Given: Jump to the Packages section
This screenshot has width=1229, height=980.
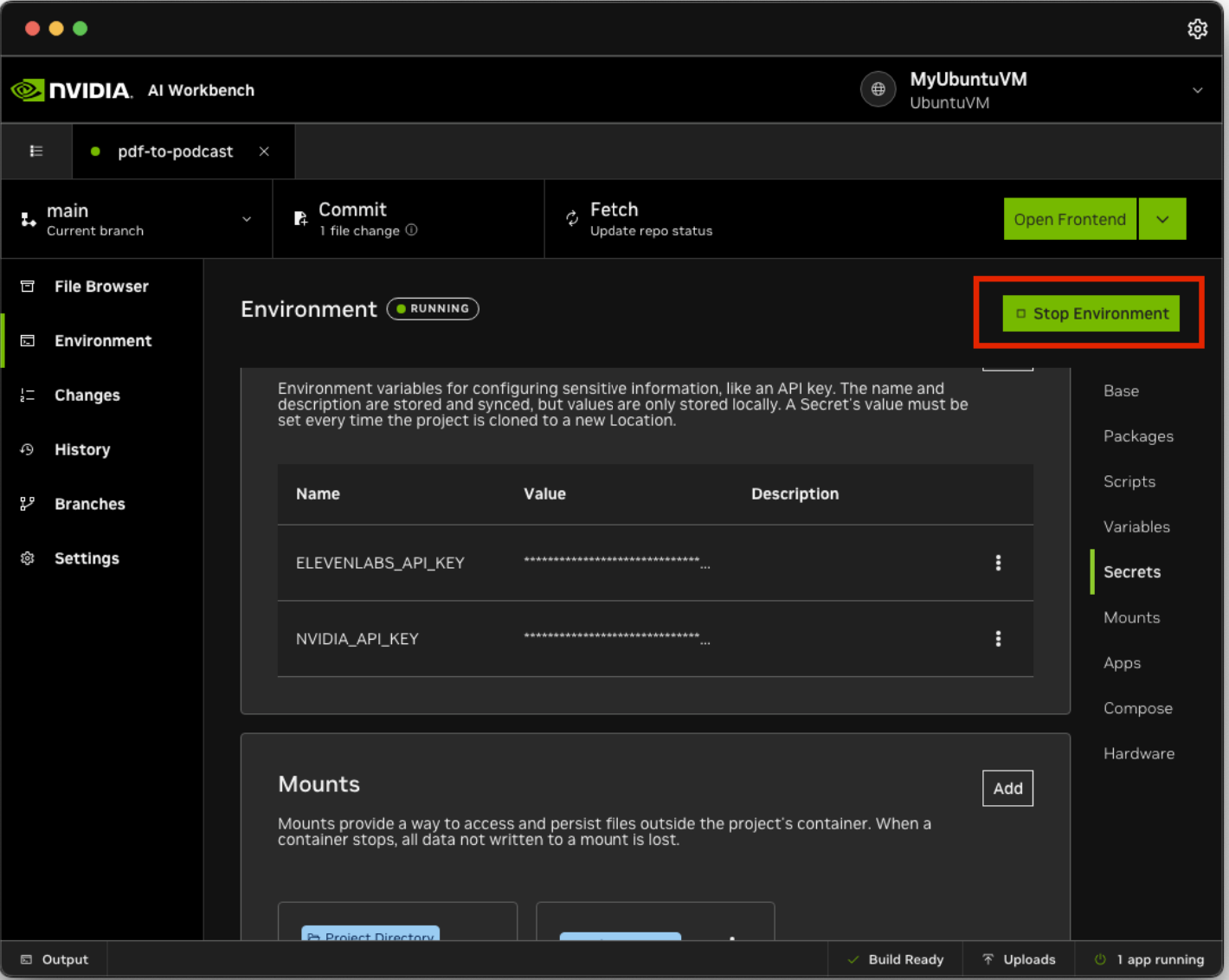Looking at the screenshot, I should [1138, 436].
